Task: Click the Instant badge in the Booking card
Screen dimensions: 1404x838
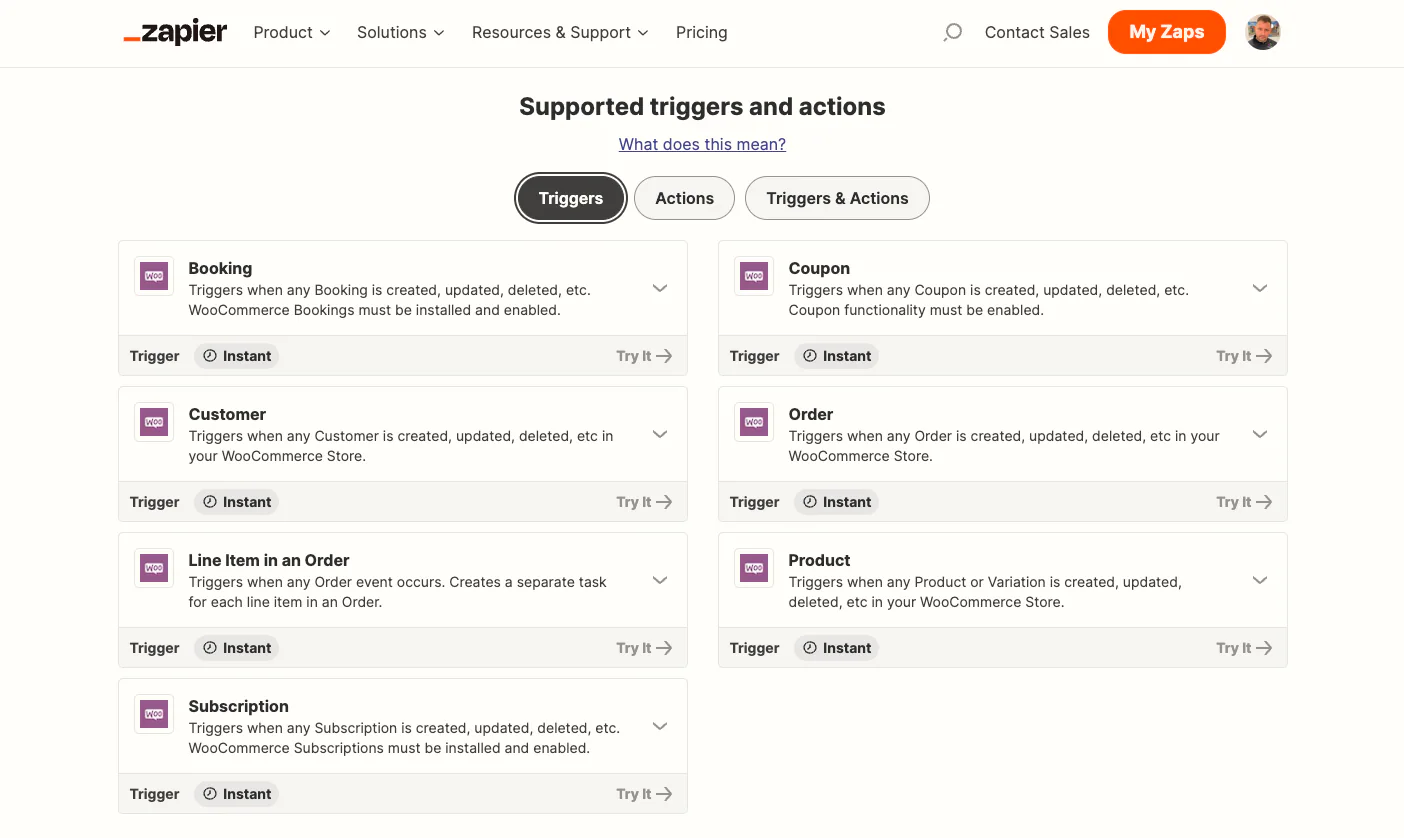Action: click(x=236, y=356)
